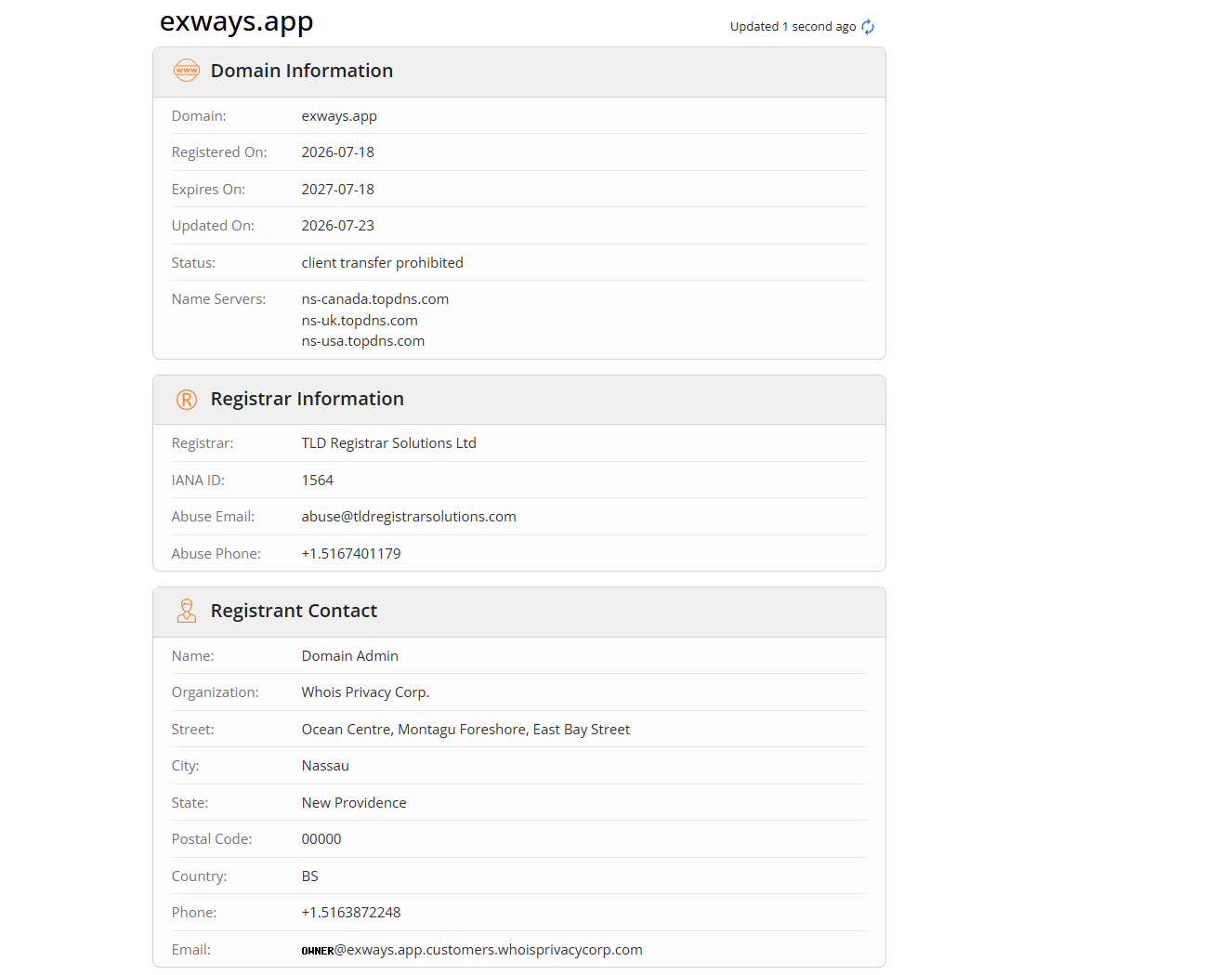
Task: Click the Domain Information heading
Action: tap(302, 71)
